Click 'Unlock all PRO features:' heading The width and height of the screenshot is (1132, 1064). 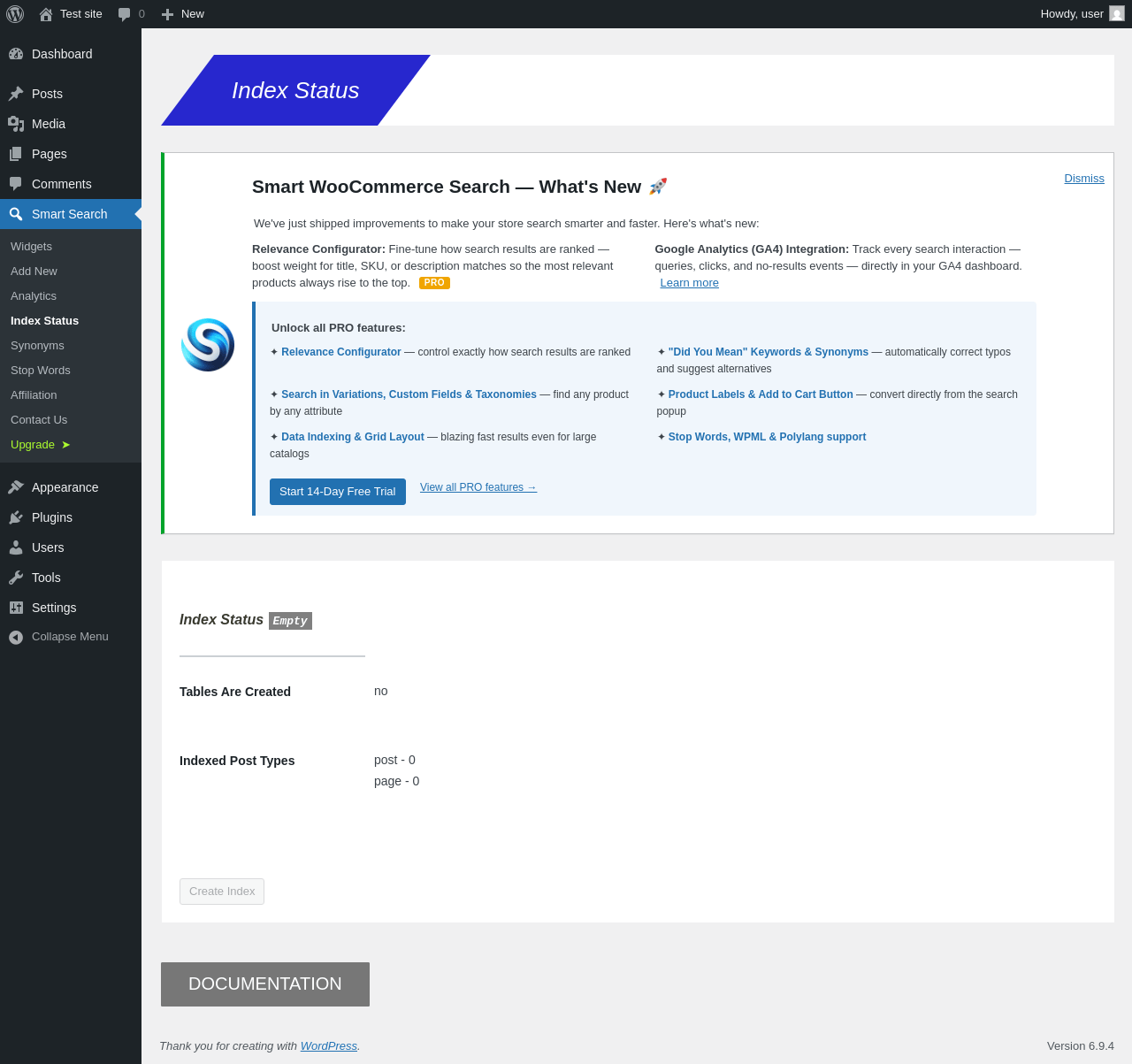[339, 328]
